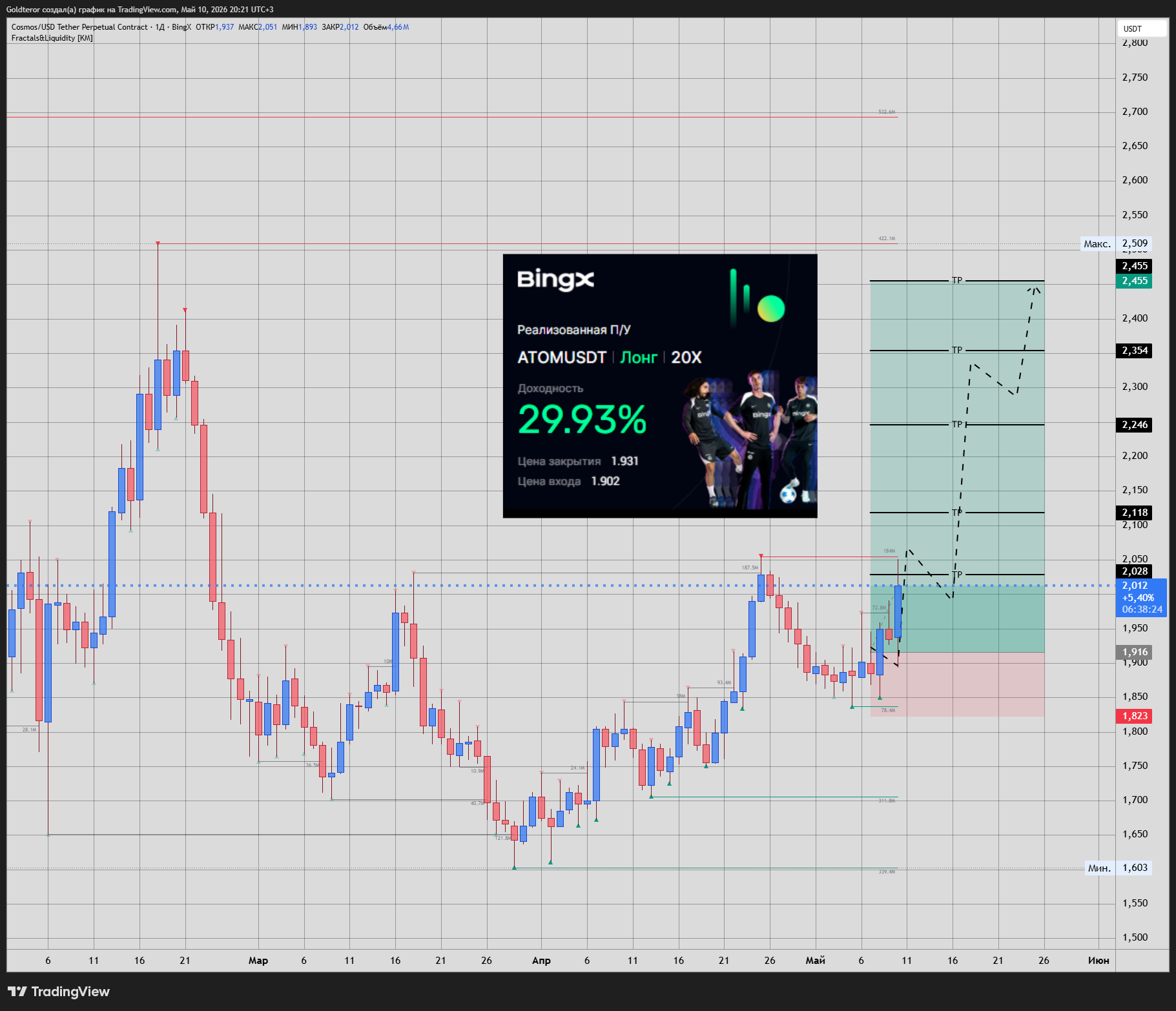Select the TP label on the 2,354 line

[957, 351]
